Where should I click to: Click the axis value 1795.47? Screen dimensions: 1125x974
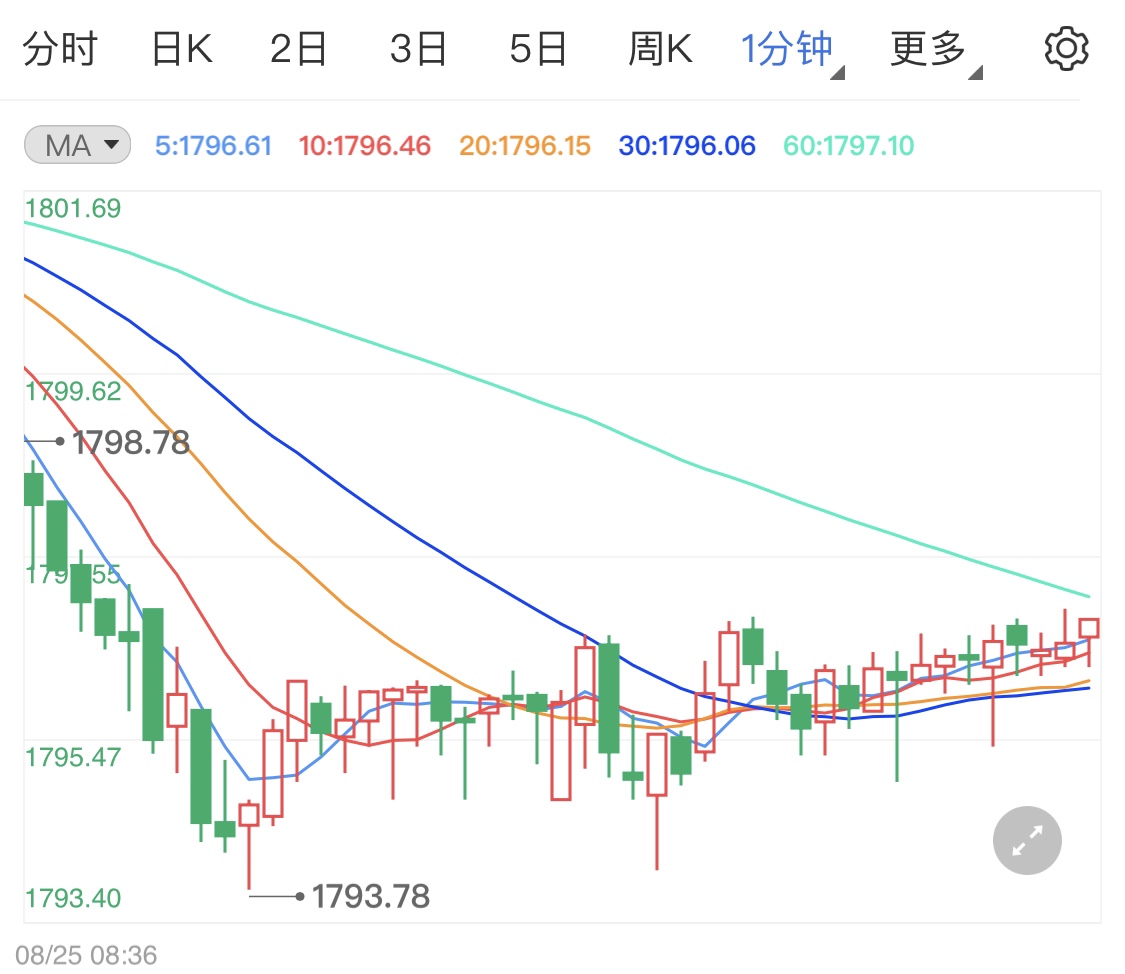click(72, 757)
